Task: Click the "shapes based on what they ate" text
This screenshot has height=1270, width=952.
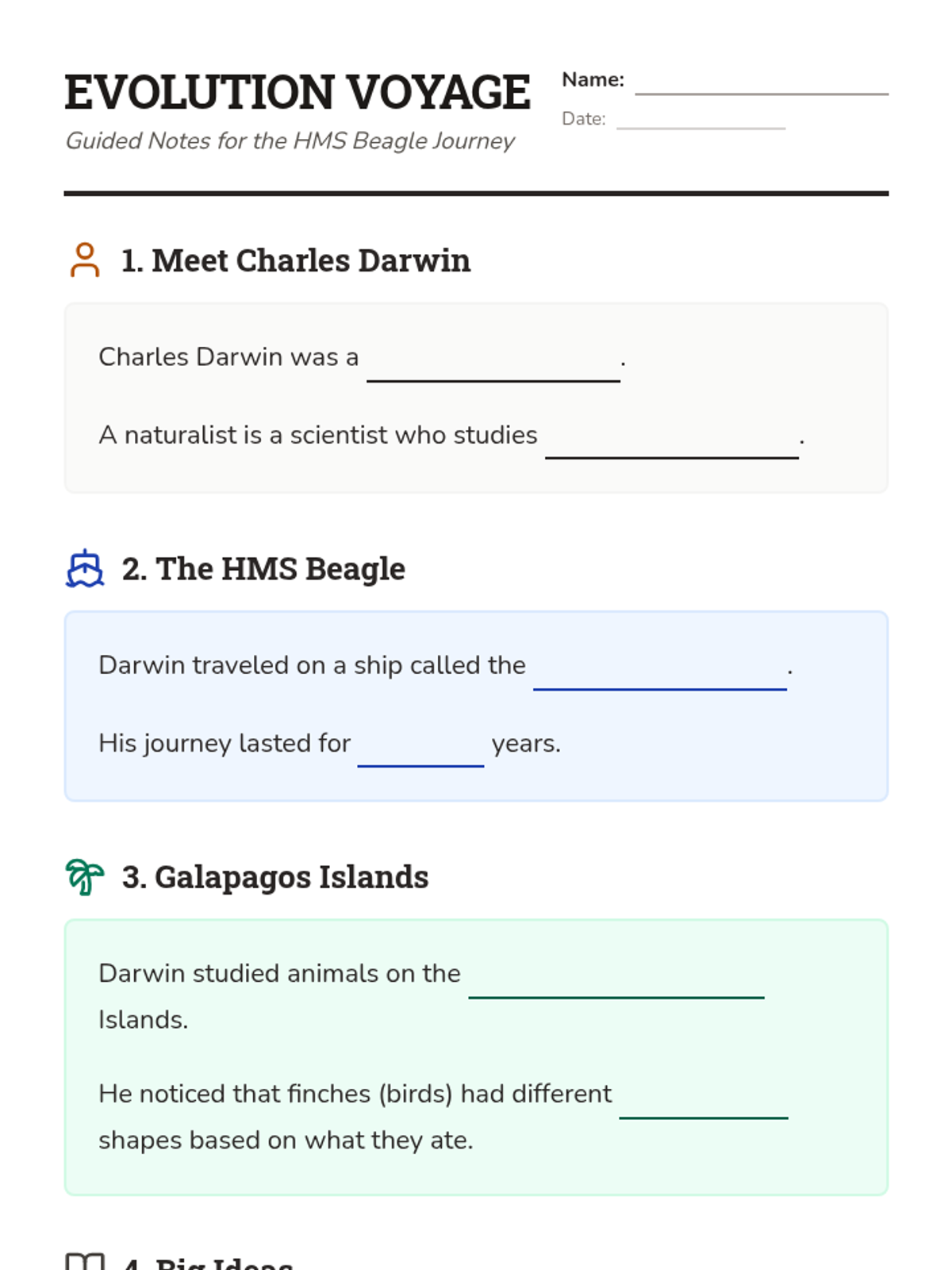Action: (x=286, y=1141)
